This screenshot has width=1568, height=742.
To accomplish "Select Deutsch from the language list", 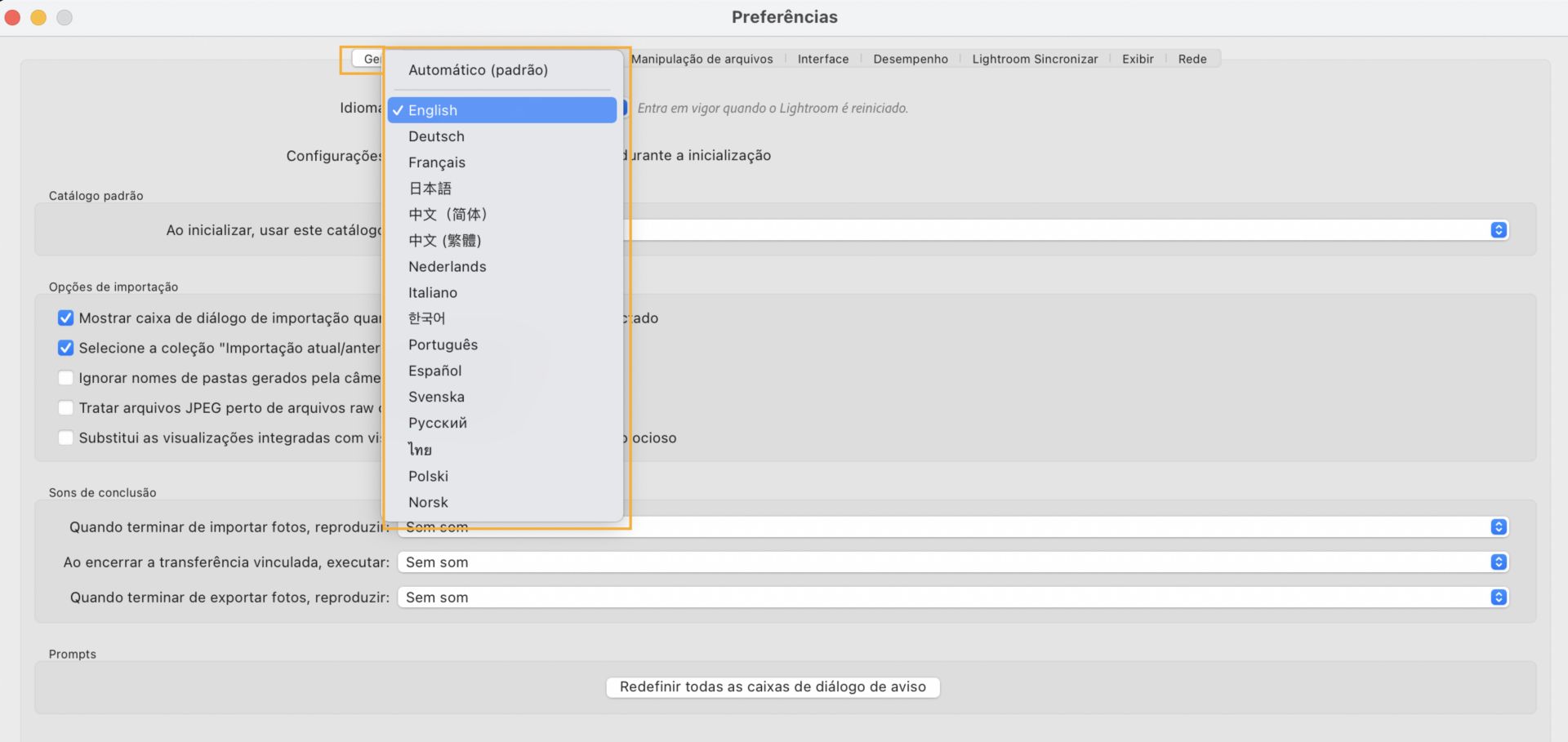I will click(x=436, y=136).
